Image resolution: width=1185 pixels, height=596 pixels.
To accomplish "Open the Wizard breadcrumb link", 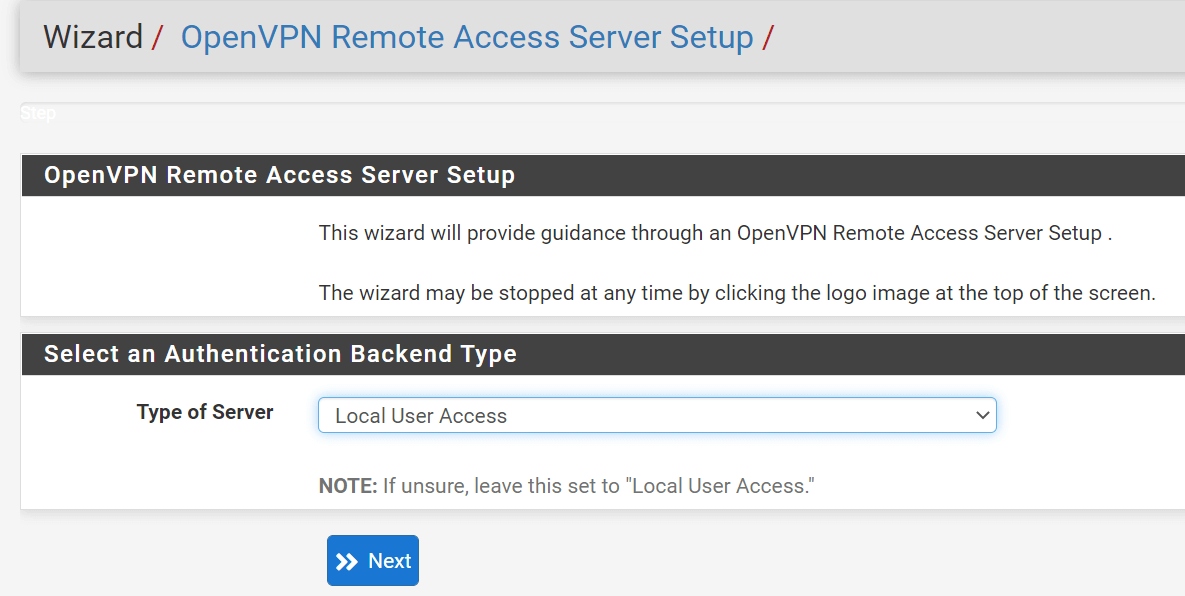I will pyautogui.click(x=91, y=37).
